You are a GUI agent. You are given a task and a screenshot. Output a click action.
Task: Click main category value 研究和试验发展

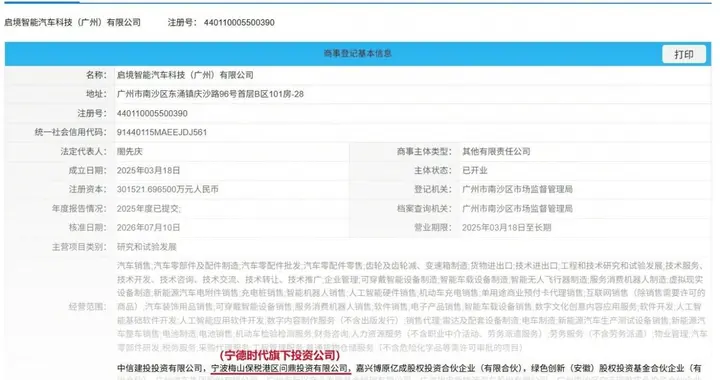pos(147,247)
